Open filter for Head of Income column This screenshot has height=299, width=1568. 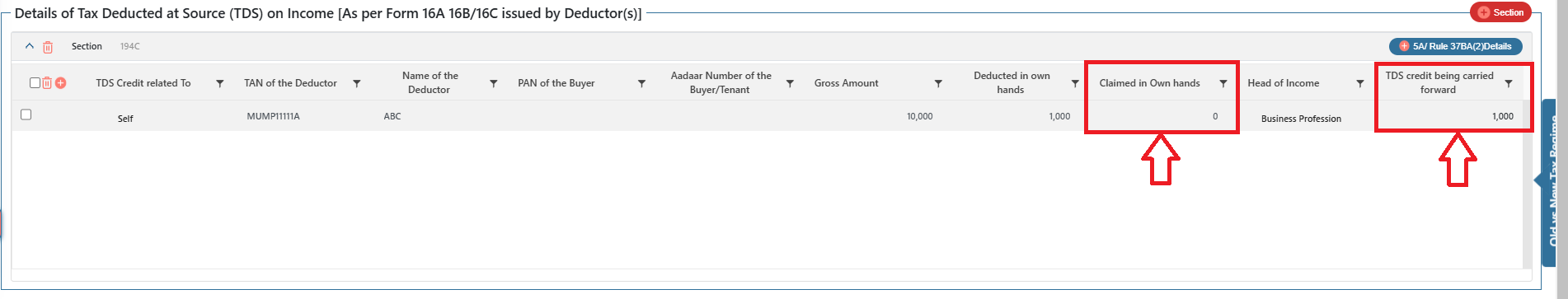coord(1360,83)
